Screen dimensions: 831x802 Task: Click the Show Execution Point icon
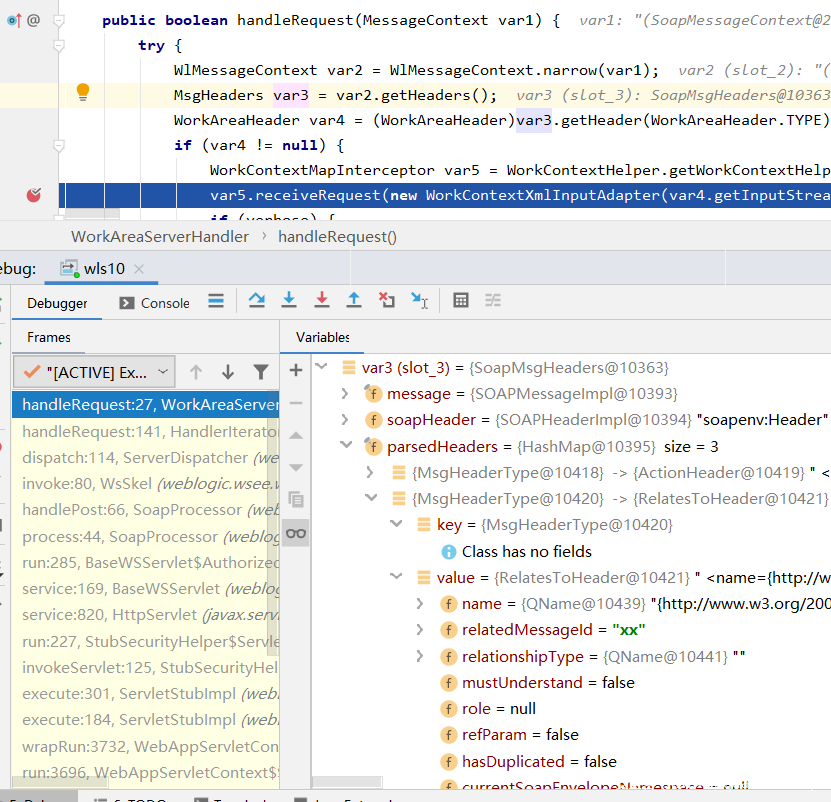[x=216, y=301]
